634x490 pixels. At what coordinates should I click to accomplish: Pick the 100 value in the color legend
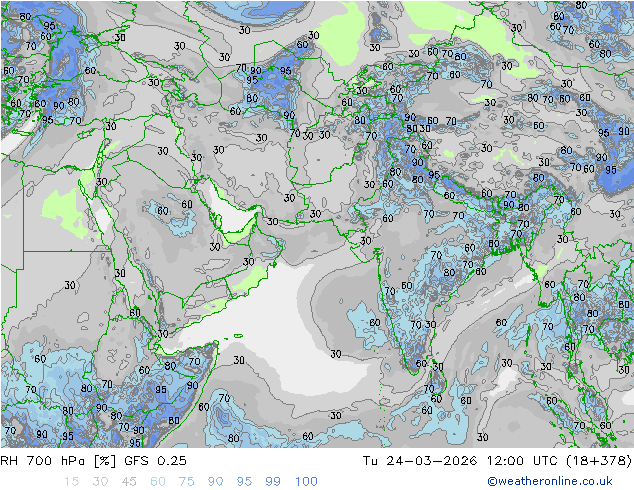(x=306, y=482)
